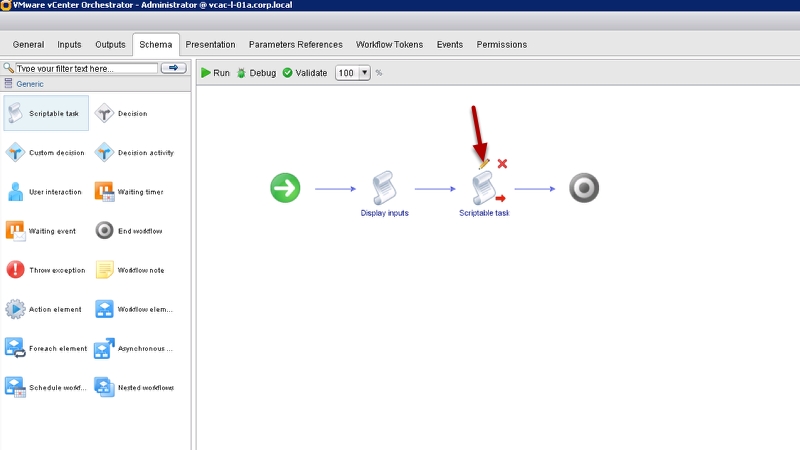Switch to the Presentation tab

(210, 44)
